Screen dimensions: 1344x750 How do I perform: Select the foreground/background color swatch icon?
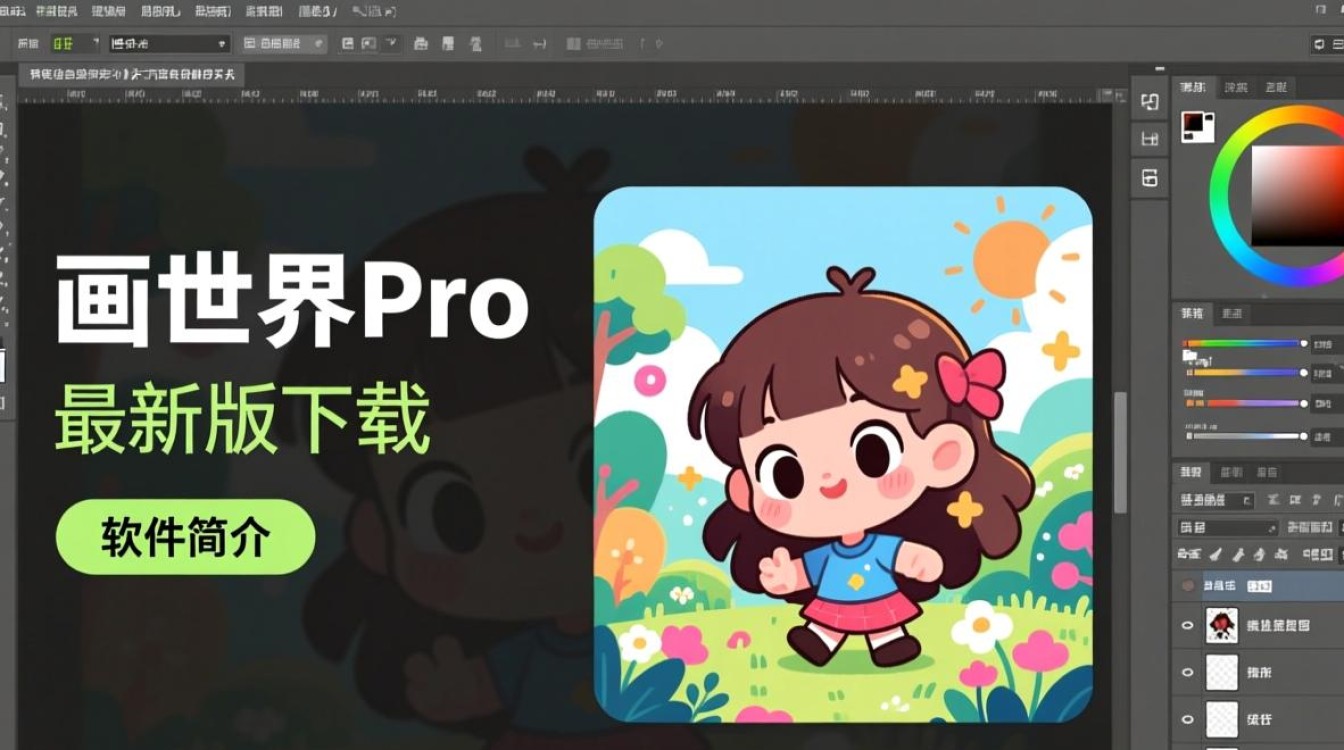pyautogui.click(x=1198, y=126)
